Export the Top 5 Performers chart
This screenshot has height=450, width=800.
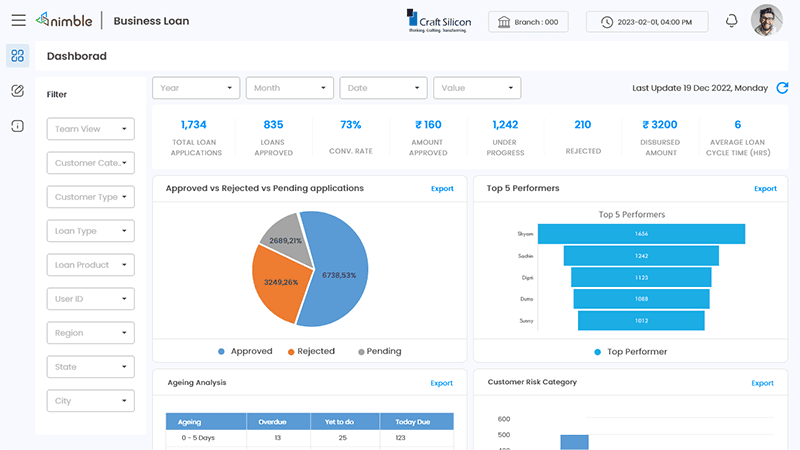[765, 189]
